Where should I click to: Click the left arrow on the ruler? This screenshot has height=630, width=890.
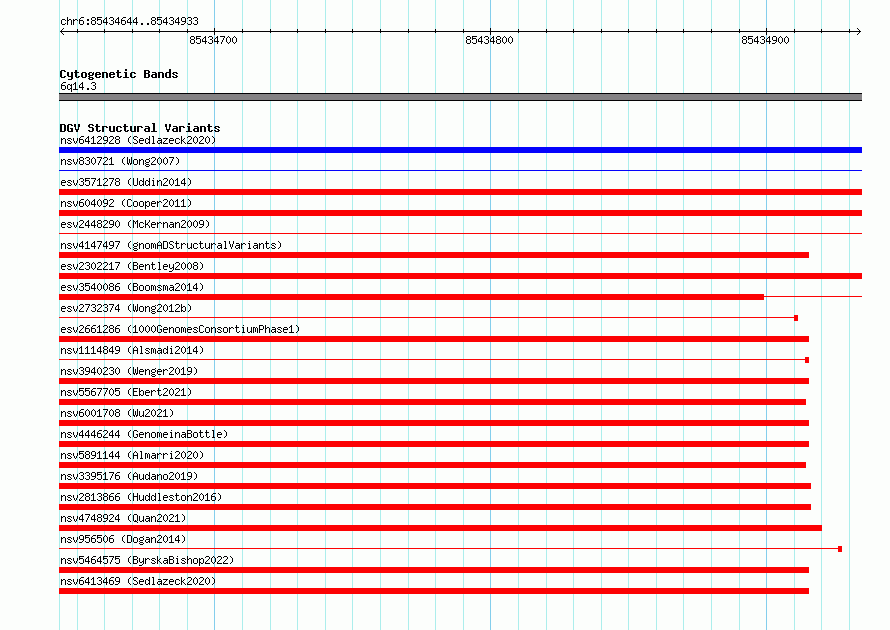63,31
